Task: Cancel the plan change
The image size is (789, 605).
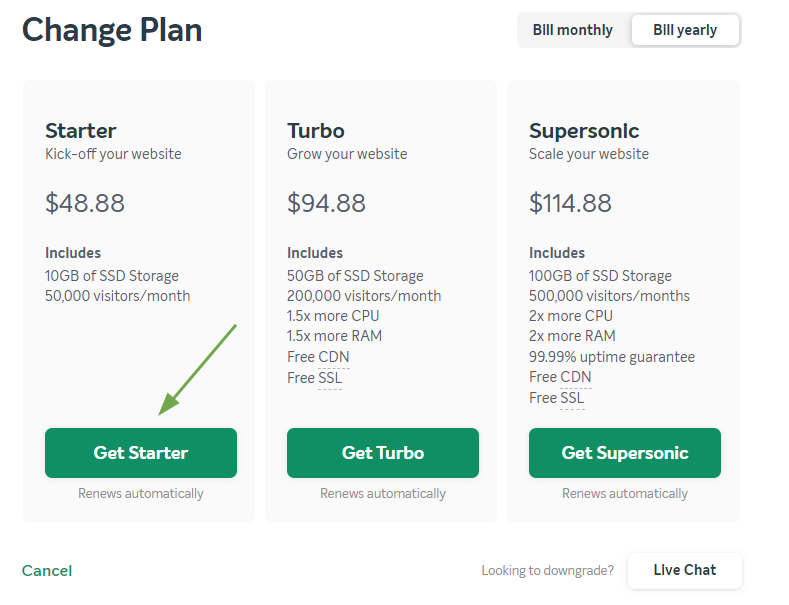Action: coord(47,571)
